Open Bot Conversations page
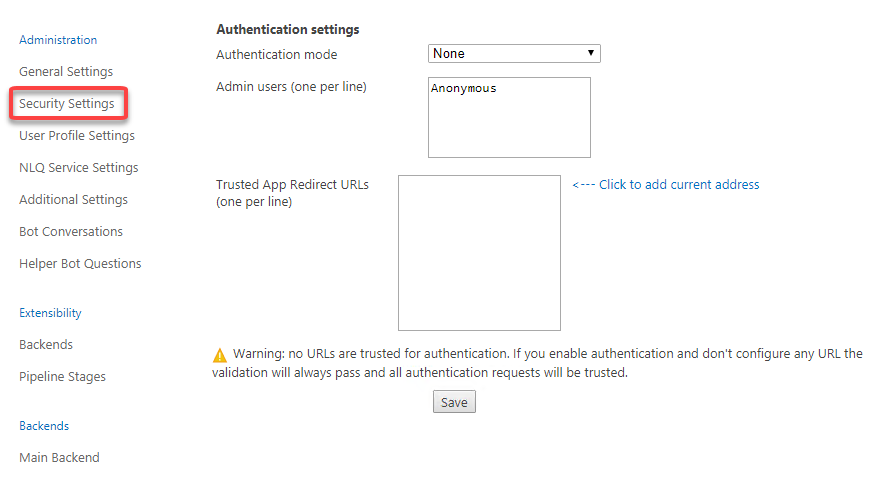Screen dimensions: 876x489 [71, 232]
